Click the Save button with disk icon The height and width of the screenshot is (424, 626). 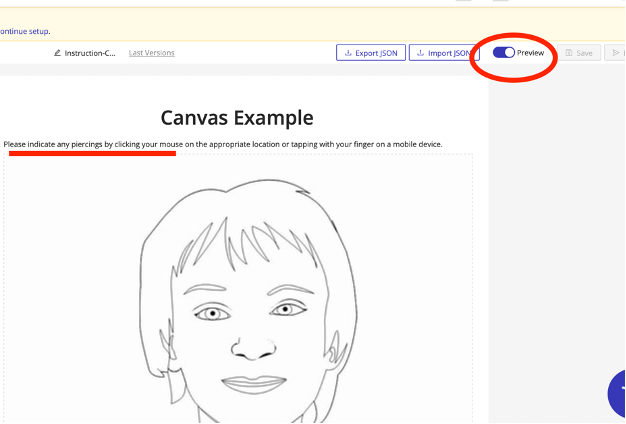(x=579, y=52)
